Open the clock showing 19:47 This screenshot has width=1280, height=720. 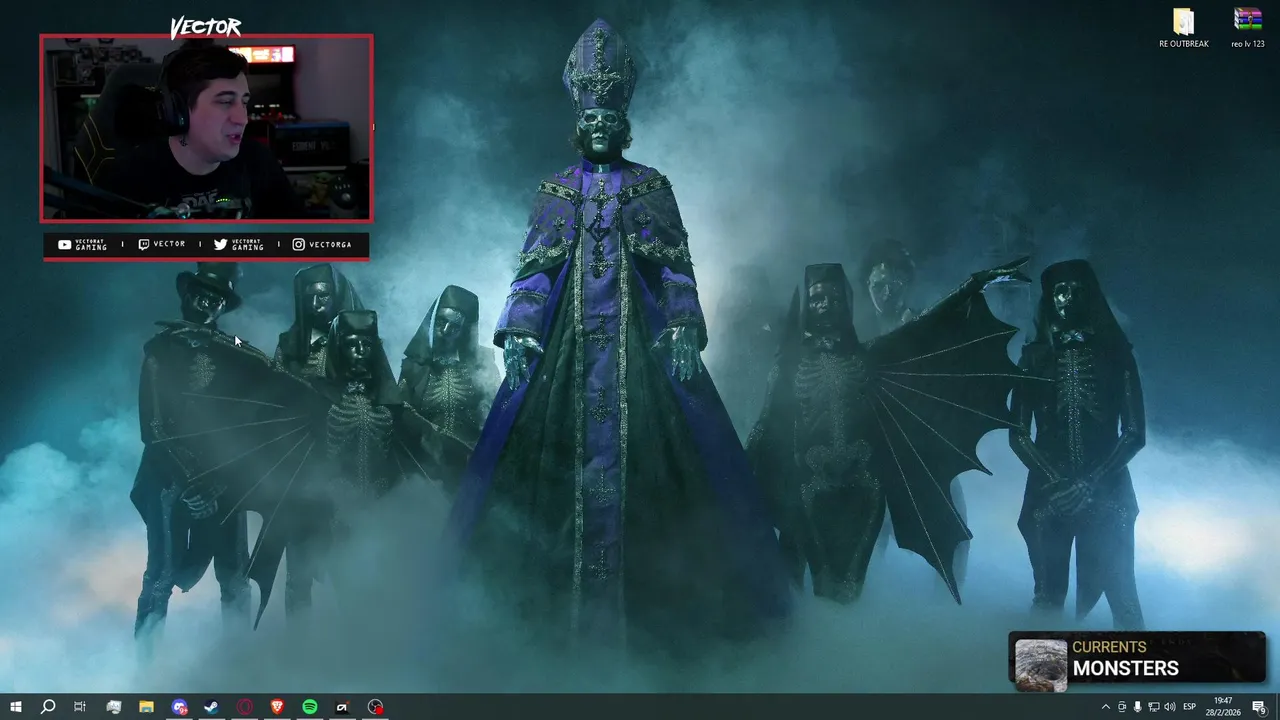1223,707
